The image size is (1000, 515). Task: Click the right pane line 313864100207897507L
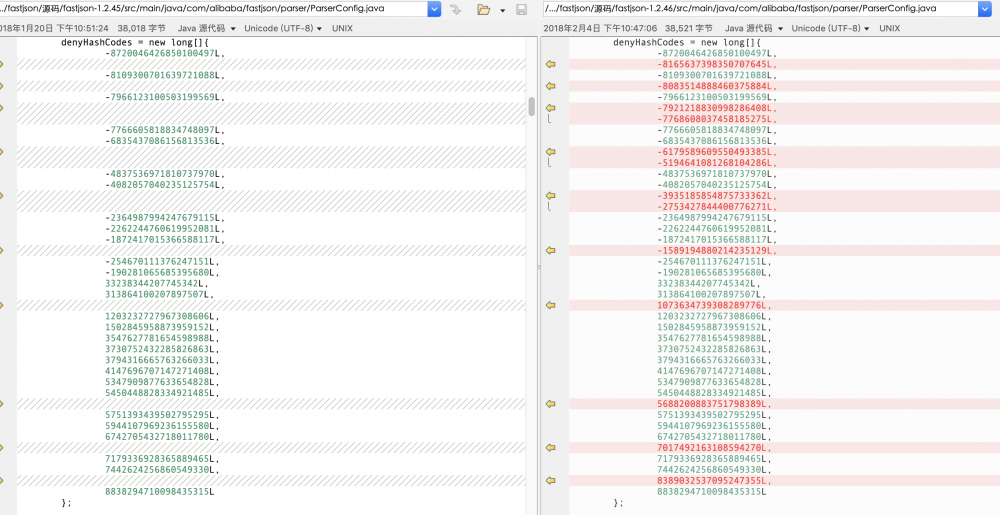(712, 294)
